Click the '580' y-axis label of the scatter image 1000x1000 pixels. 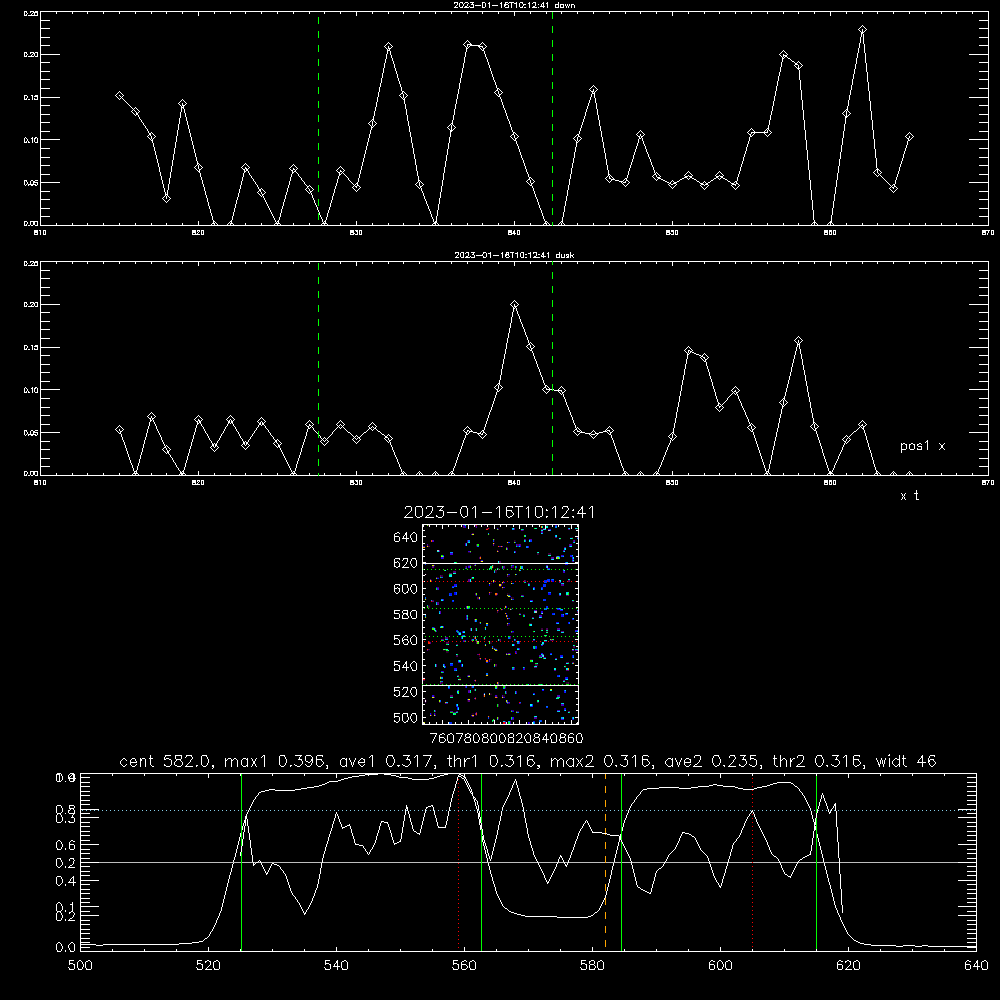pyautogui.click(x=405, y=615)
